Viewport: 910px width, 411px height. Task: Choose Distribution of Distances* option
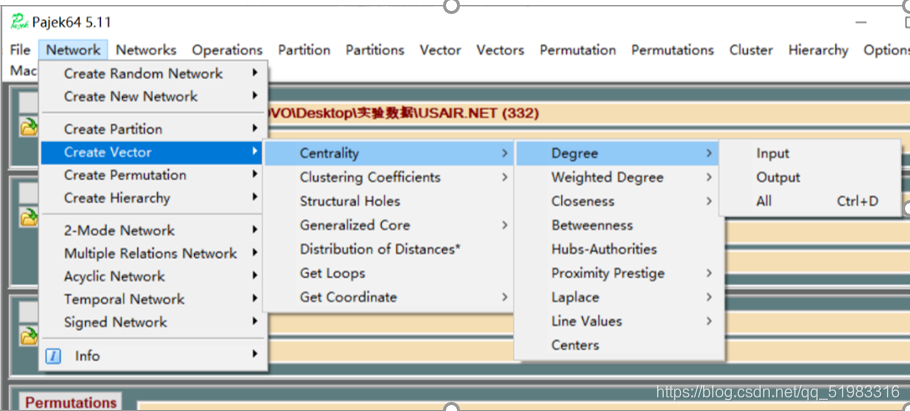click(x=389, y=249)
